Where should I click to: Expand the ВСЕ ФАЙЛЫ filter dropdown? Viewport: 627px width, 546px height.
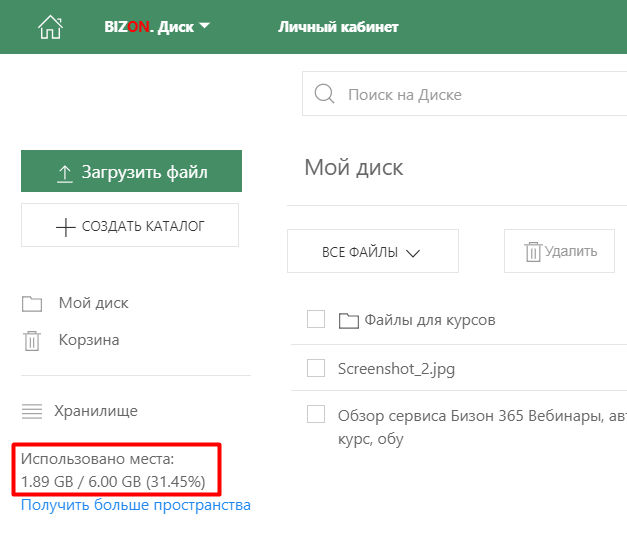click(371, 252)
